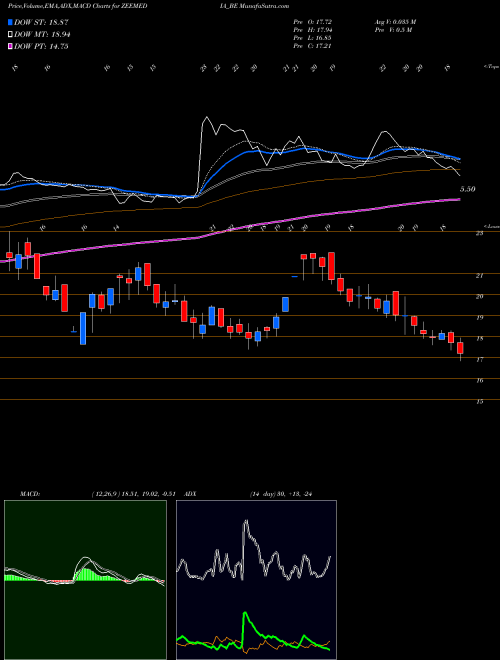Click the green +DI spike in ADX panel
The height and width of the screenshot is (660, 500).
pos(245,615)
